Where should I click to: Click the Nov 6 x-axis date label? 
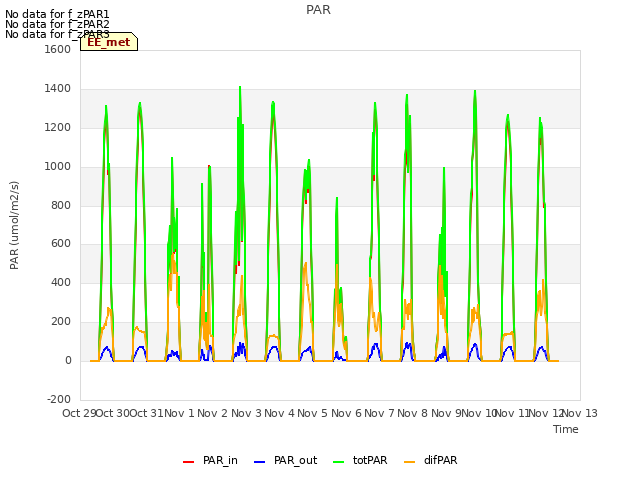pos(346,413)
